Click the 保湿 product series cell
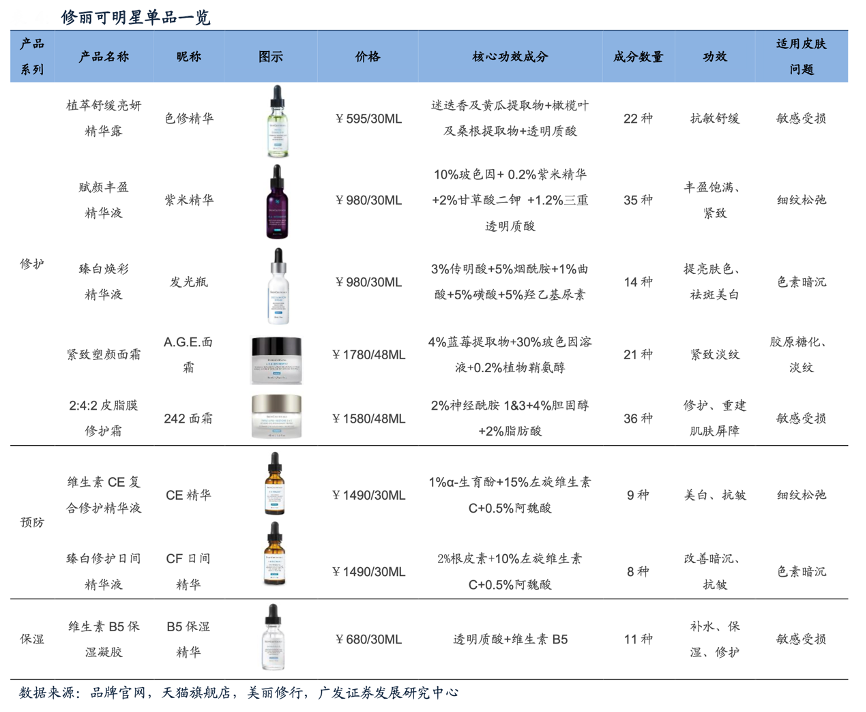Screen dimensions: 866x712 point(32,639)
